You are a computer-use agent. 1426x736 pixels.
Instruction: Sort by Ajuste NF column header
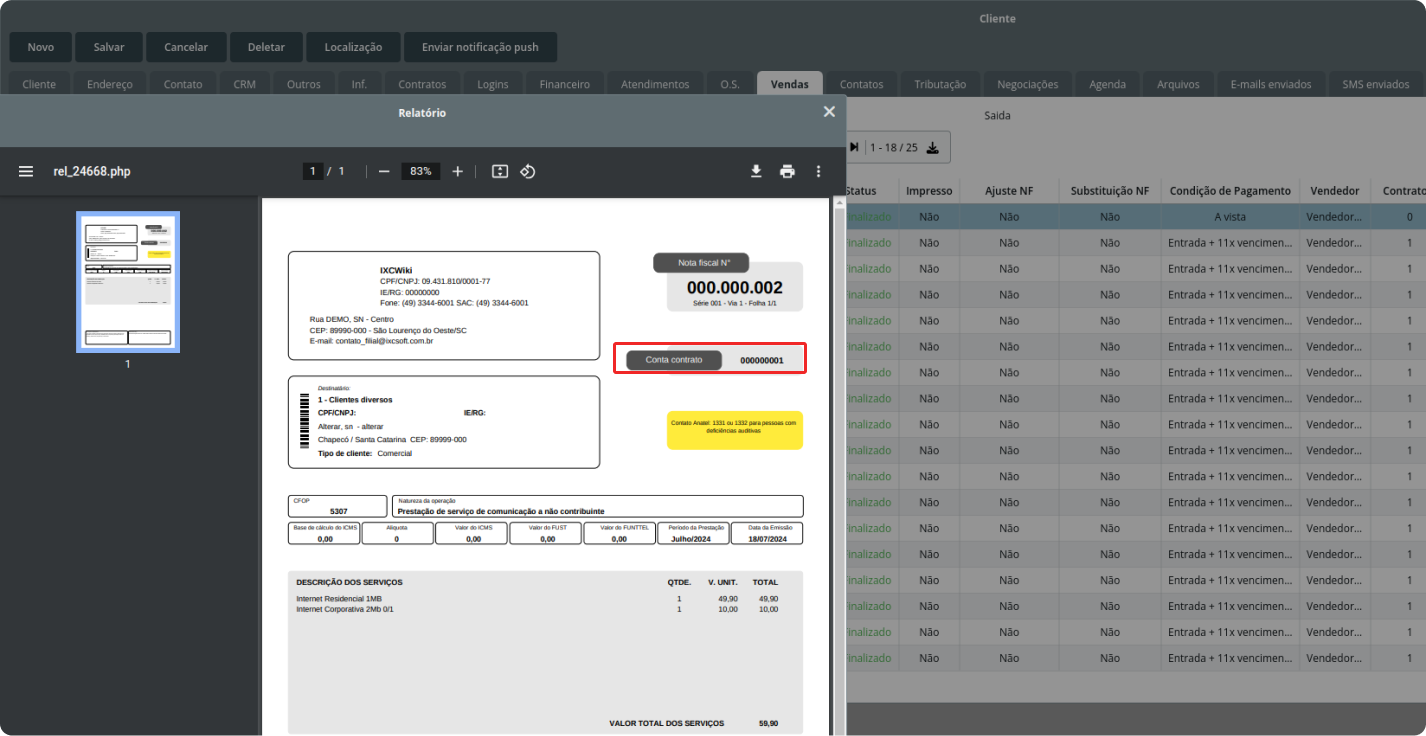tap(1009, 191)
